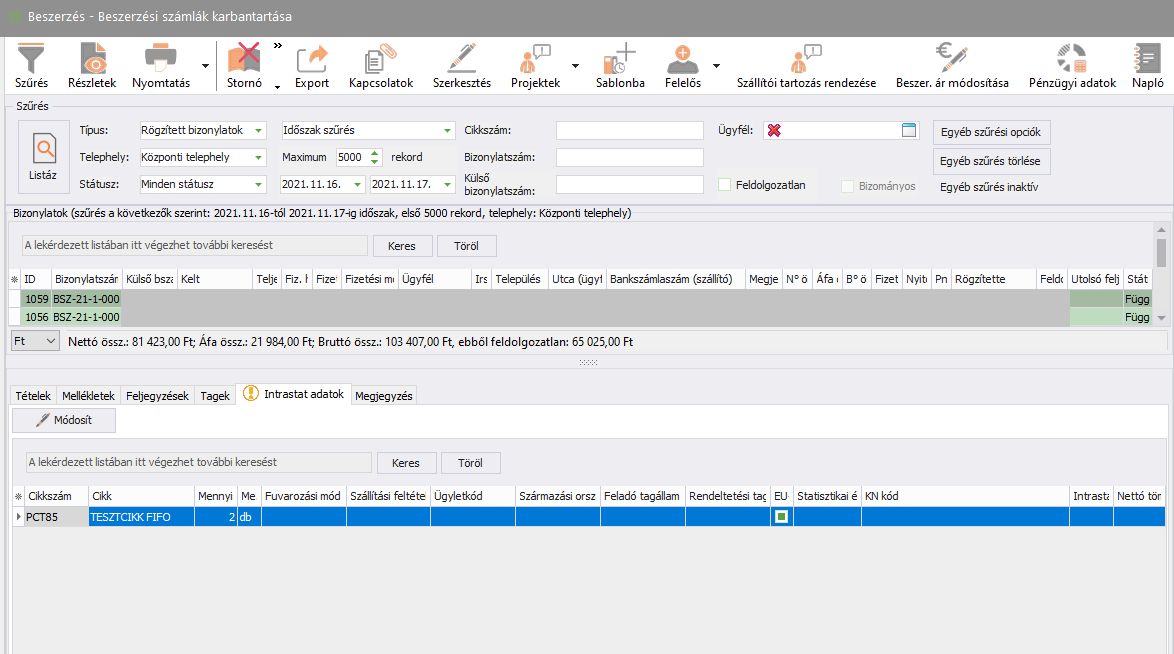Screen dimensions: 1174x654
Task: Click the Egyéb szűrési opciók button
Action: coord(991,132)
